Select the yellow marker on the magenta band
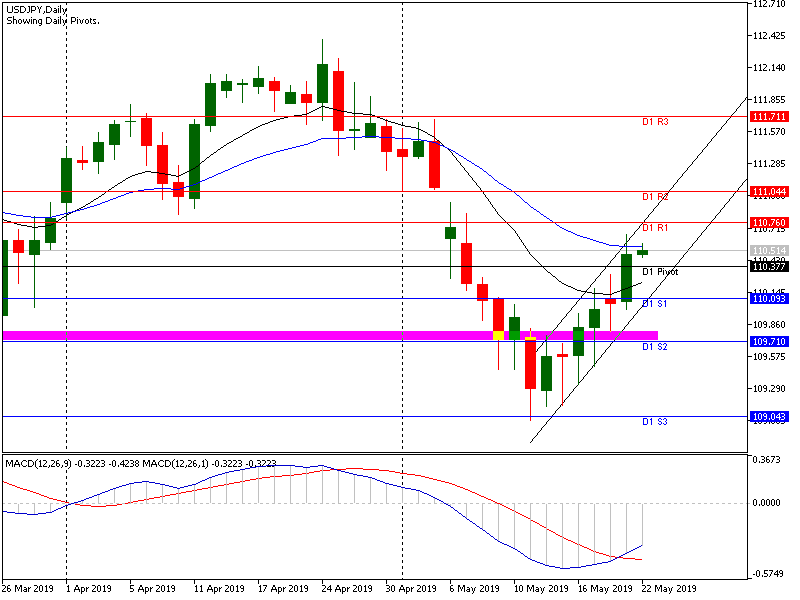This screenshot has width=800, height=600. click(x=499, y=335)
